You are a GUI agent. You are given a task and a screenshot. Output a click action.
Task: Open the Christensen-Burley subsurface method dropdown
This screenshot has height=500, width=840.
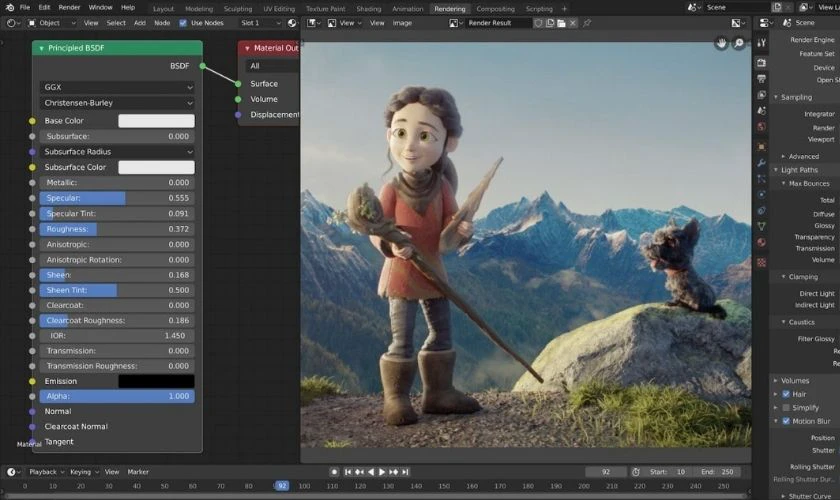[x=117, y=103]
